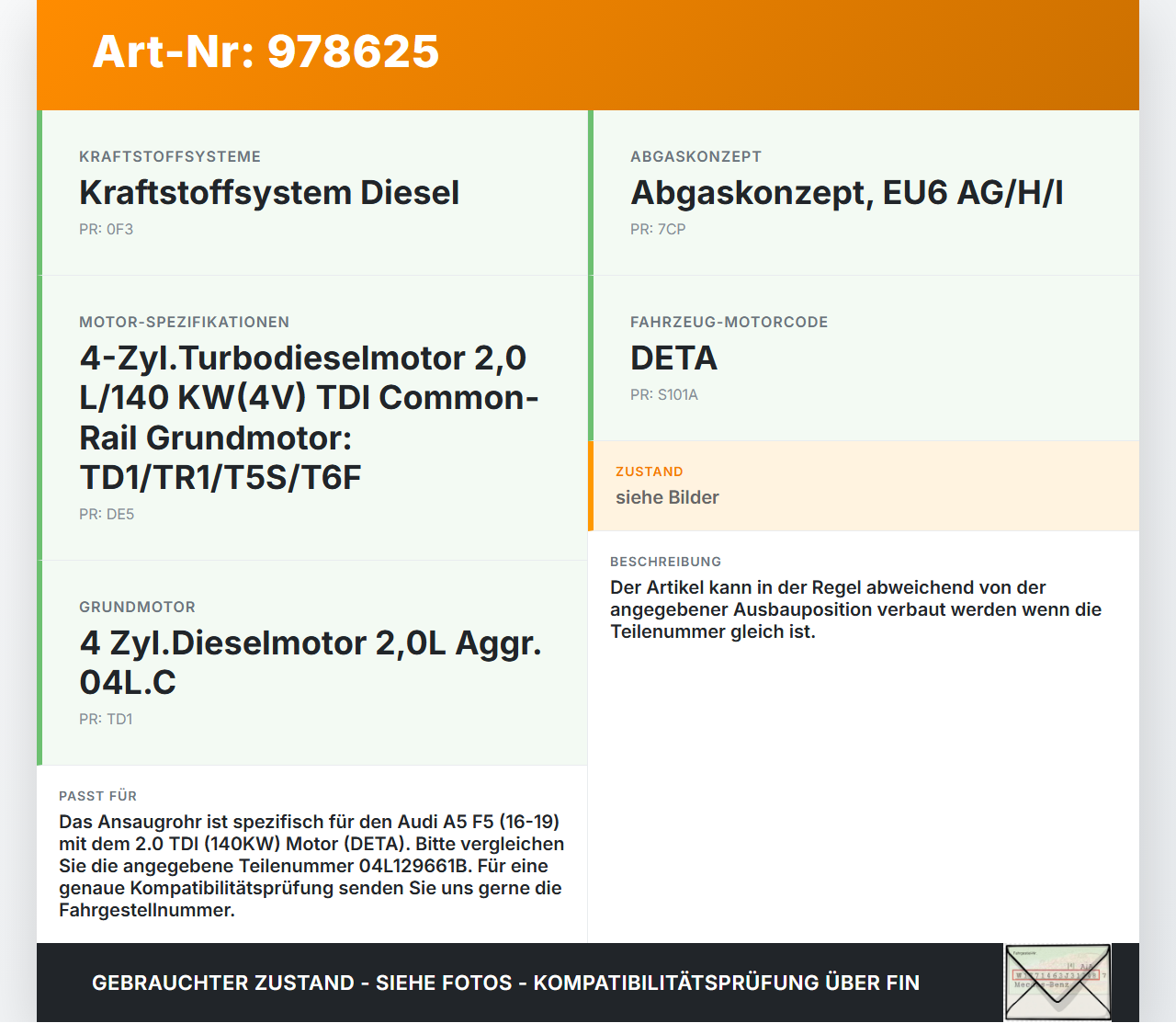Click the PR: TD1 code label
Screen dimensions: 1176x1023
[x=107, y=719]
